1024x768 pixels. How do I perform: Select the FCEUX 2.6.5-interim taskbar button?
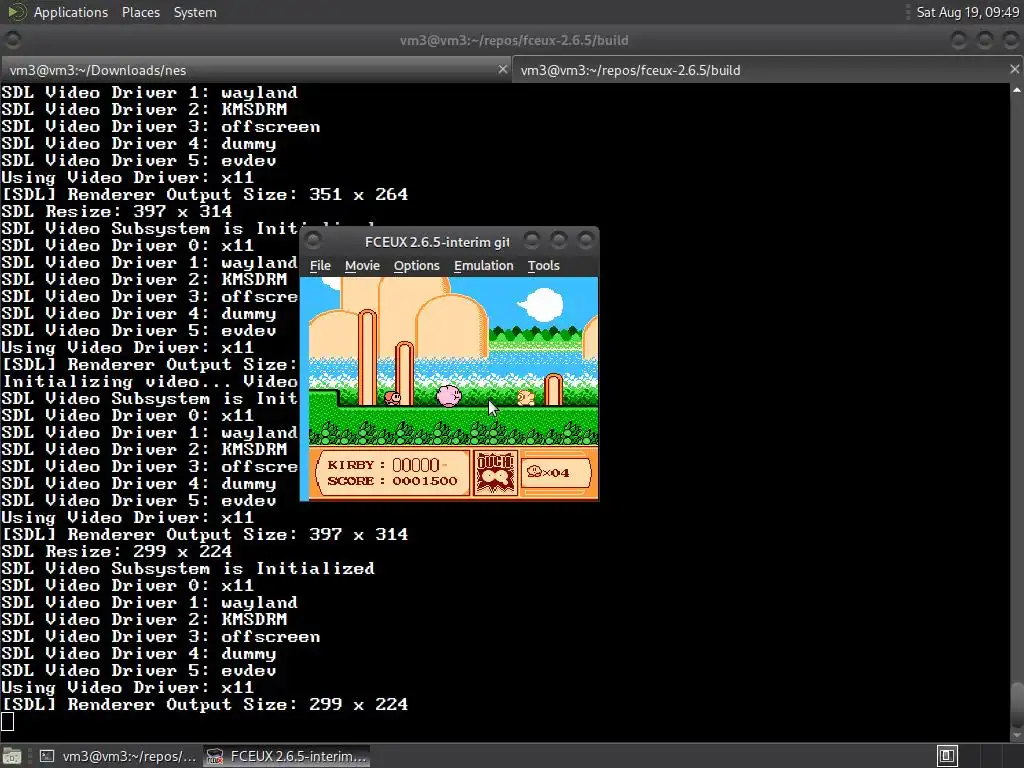pyautogui.click(x=287, y=756)
